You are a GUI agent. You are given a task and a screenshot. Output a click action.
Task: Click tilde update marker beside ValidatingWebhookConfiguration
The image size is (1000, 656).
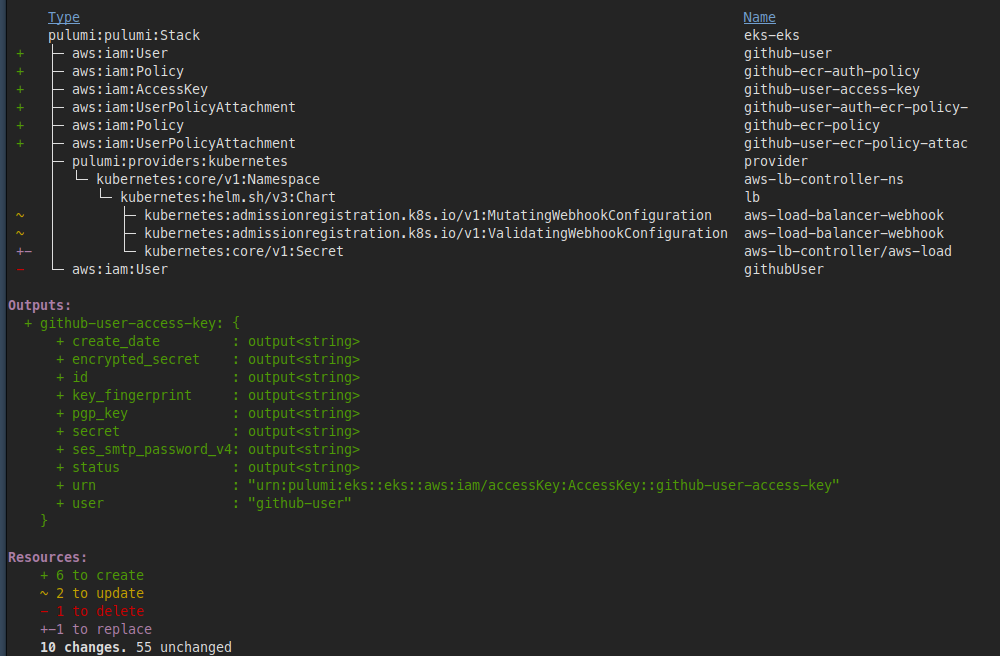click(x=20, y=233)
